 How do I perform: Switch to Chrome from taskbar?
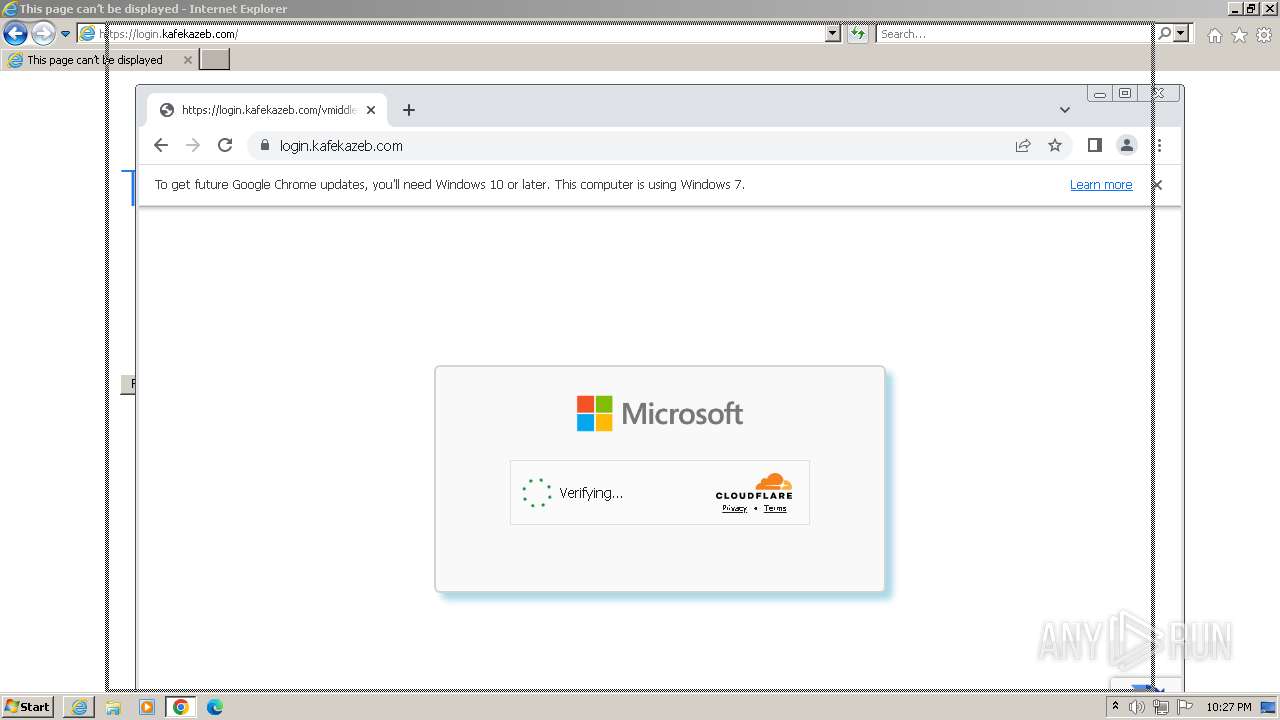181,707
